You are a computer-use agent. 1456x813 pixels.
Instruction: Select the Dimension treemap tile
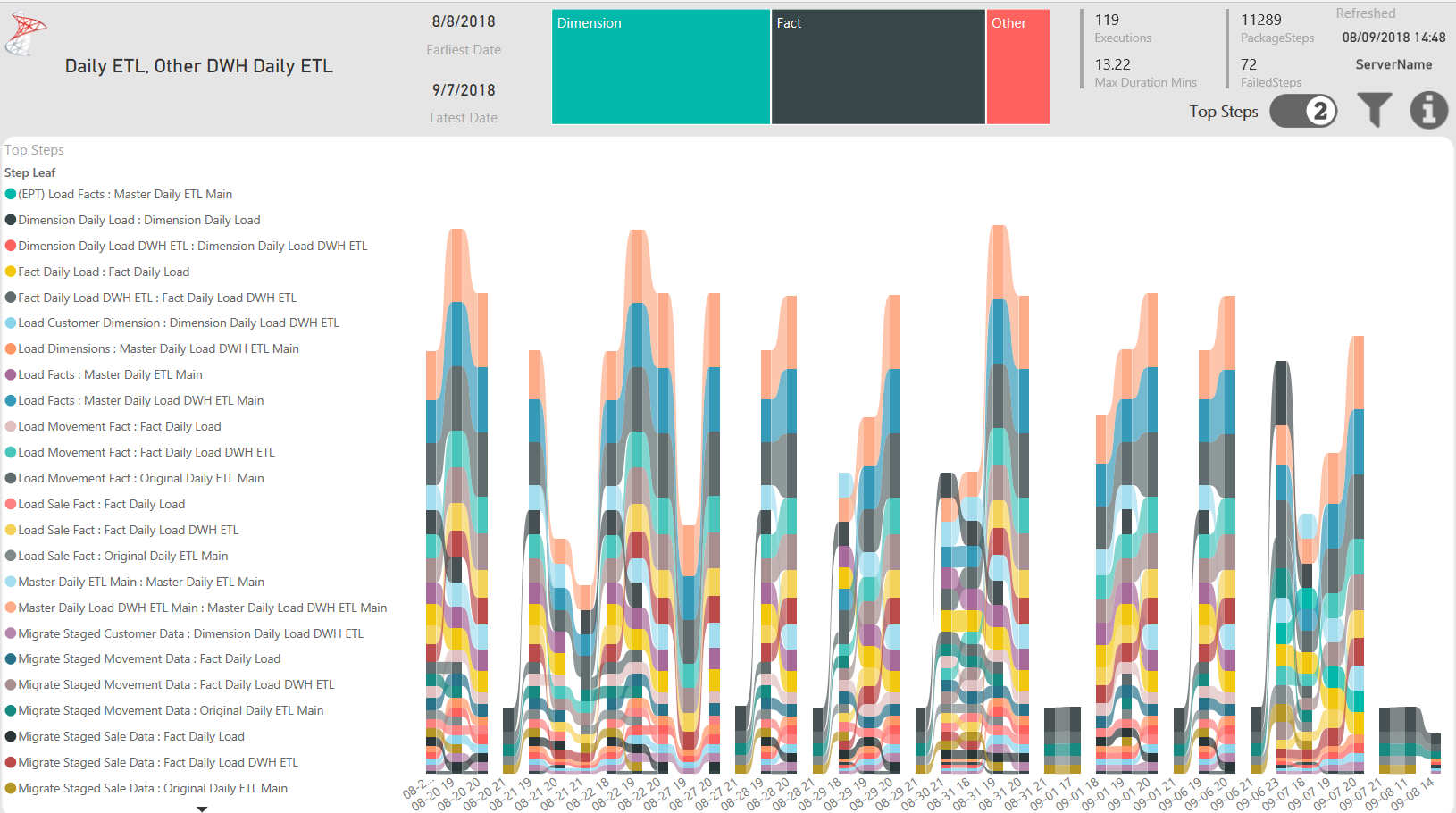point(661,67)
